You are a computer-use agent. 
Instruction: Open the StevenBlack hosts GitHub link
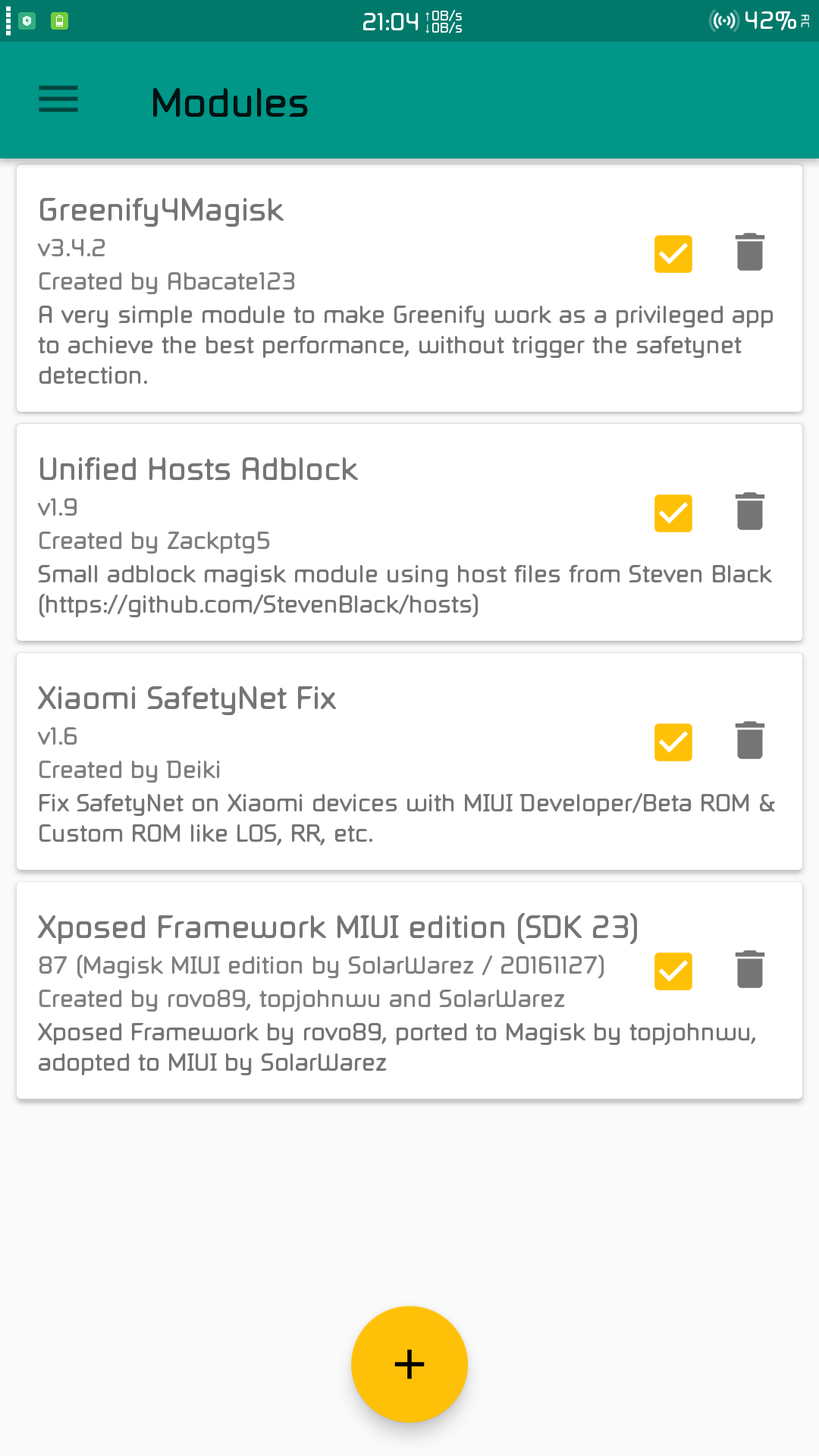click(259, 605)
